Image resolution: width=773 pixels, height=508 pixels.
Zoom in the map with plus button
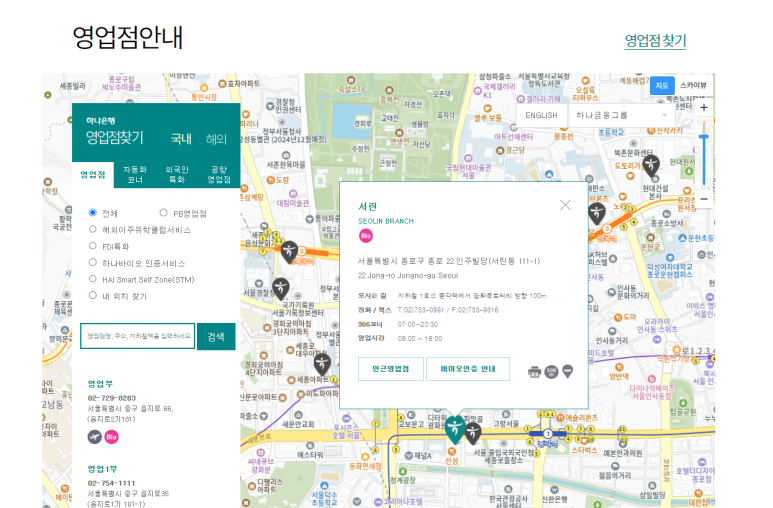(704, 108)
